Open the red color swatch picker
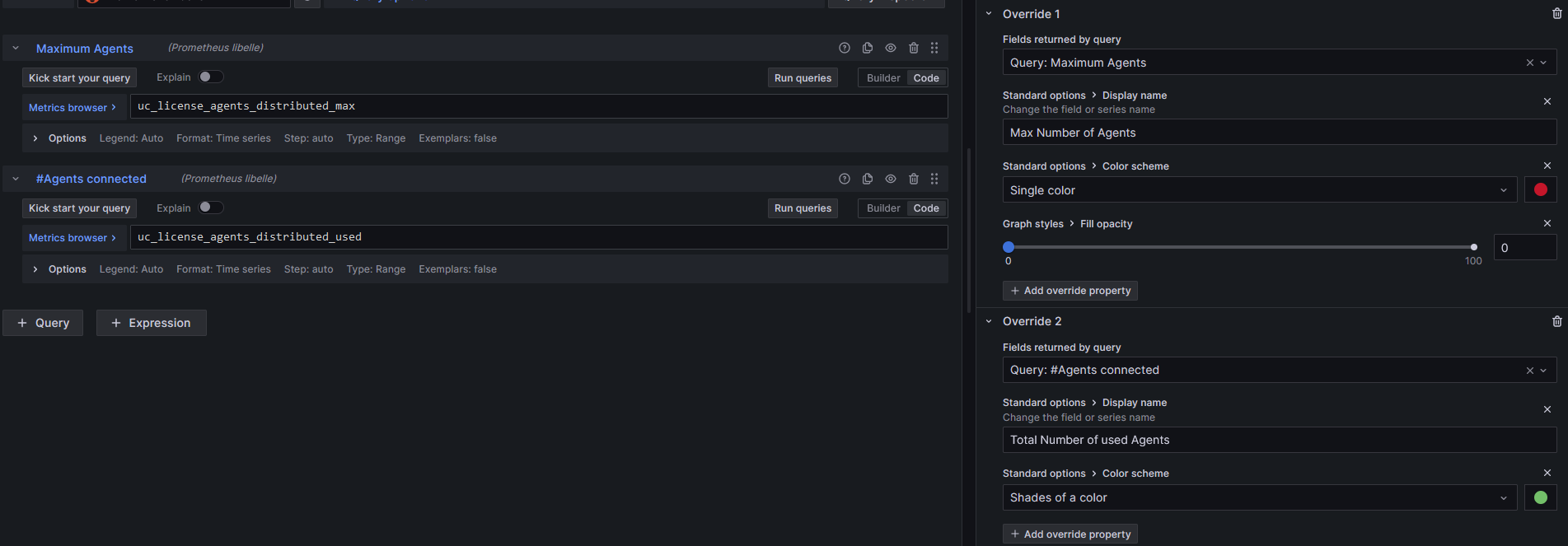 coord(1540,190)
